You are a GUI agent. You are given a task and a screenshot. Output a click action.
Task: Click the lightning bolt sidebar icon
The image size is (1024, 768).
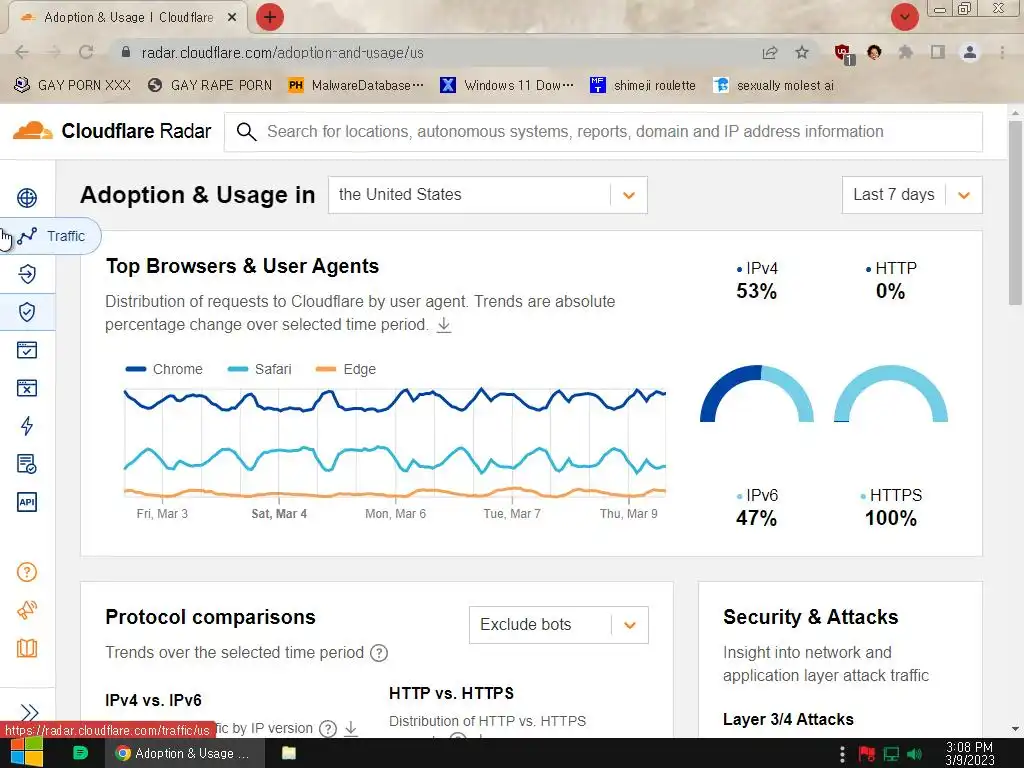(x=27, y=426)
